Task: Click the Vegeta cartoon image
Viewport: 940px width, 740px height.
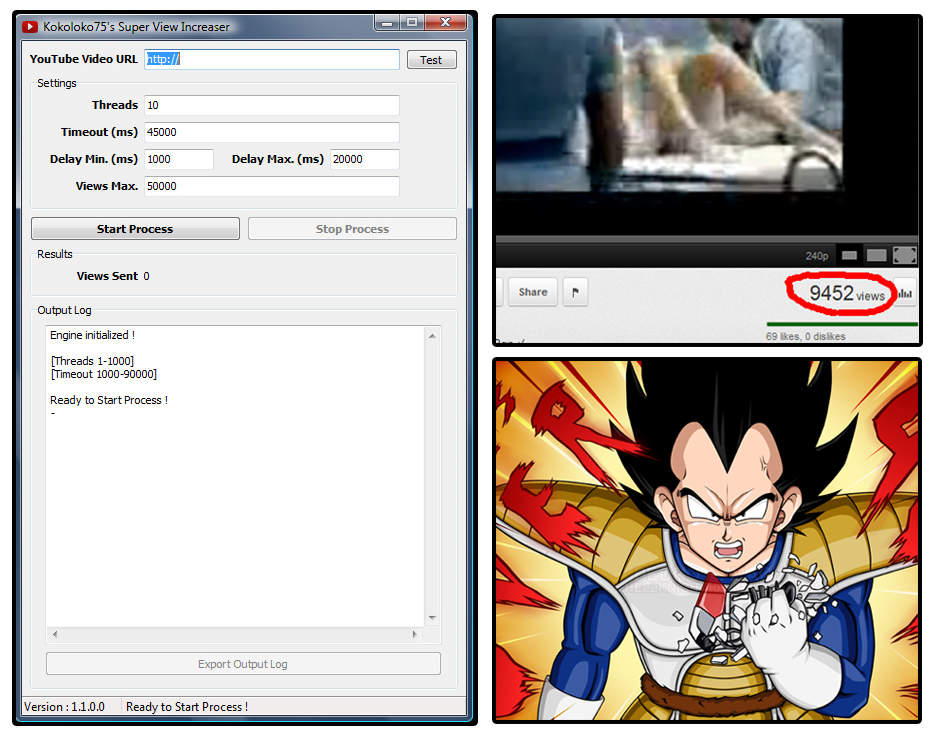Action: (x=707, y=540)
